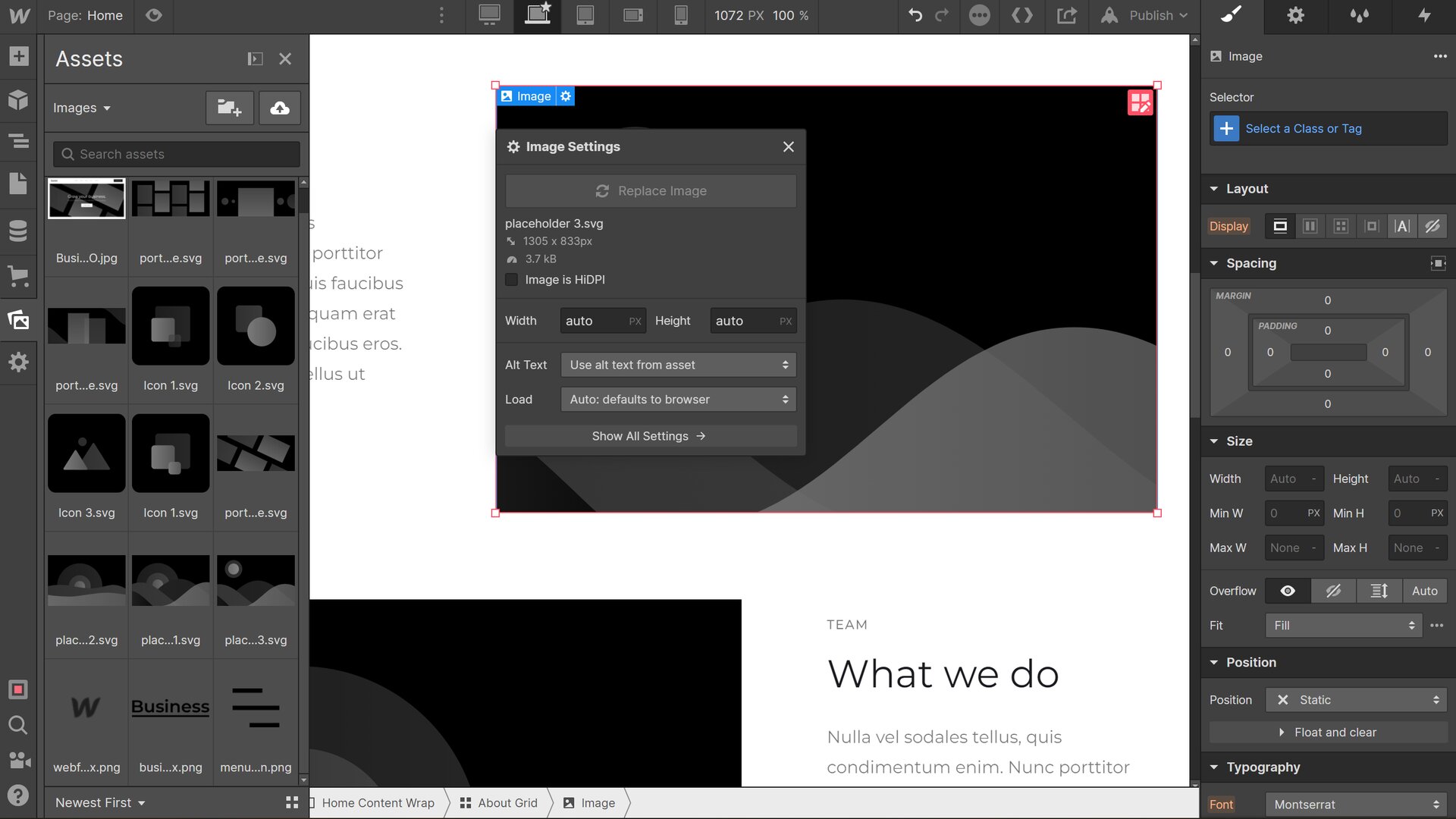The height and width of the screenshot is (819, 1456).
Task: Select the lightning bolt icon
Action: point(1424,15)
